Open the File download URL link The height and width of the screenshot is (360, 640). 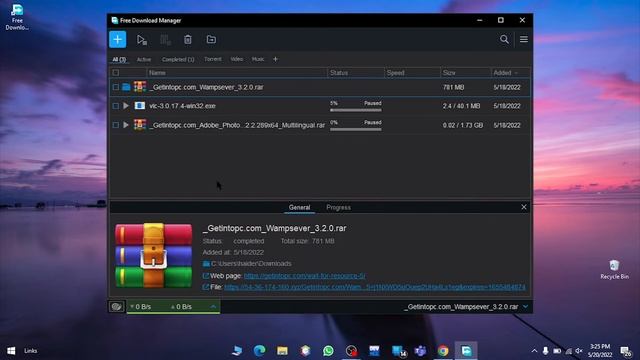click(x=375, y=287)
